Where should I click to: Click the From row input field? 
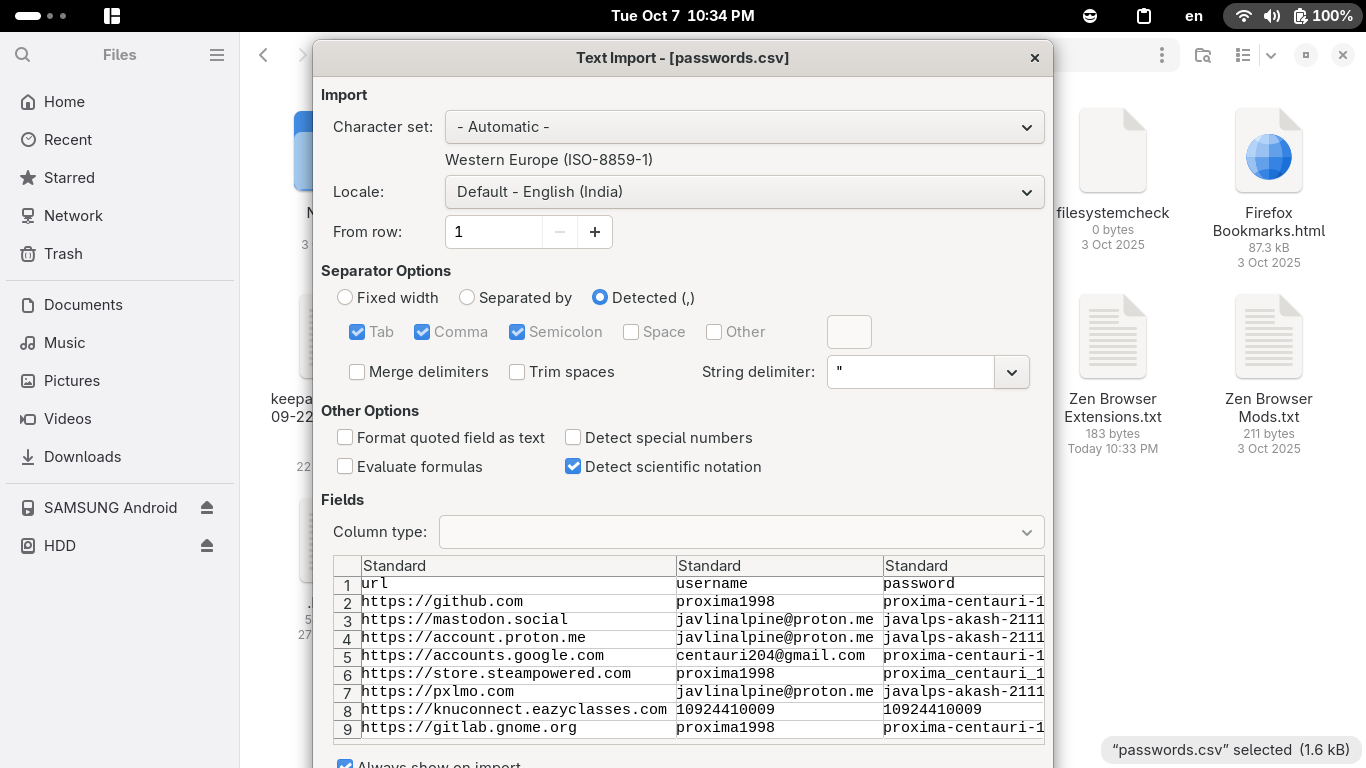click(494, 232)
